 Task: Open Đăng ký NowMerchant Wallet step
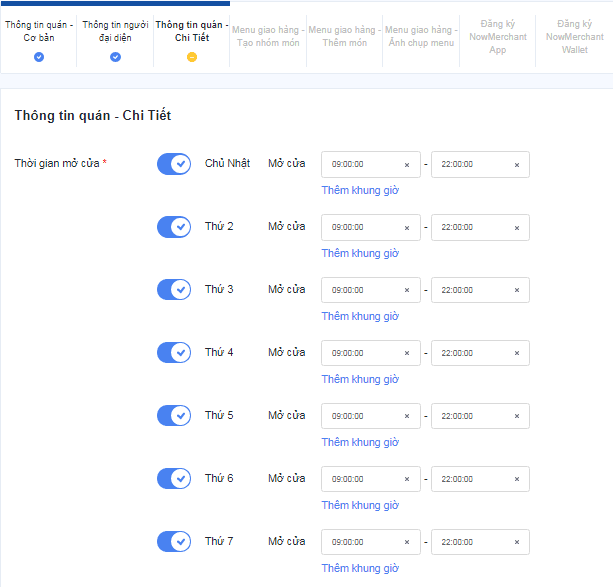click(x=574, y=37)
